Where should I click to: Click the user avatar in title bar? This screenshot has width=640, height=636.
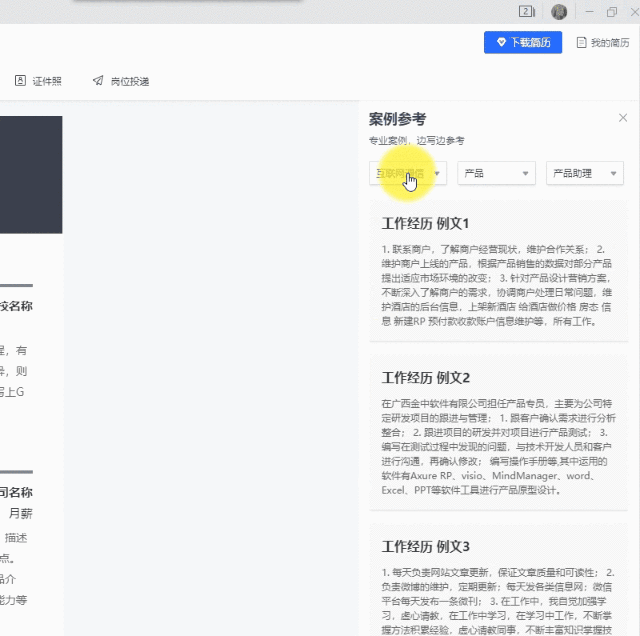[559, 12]
